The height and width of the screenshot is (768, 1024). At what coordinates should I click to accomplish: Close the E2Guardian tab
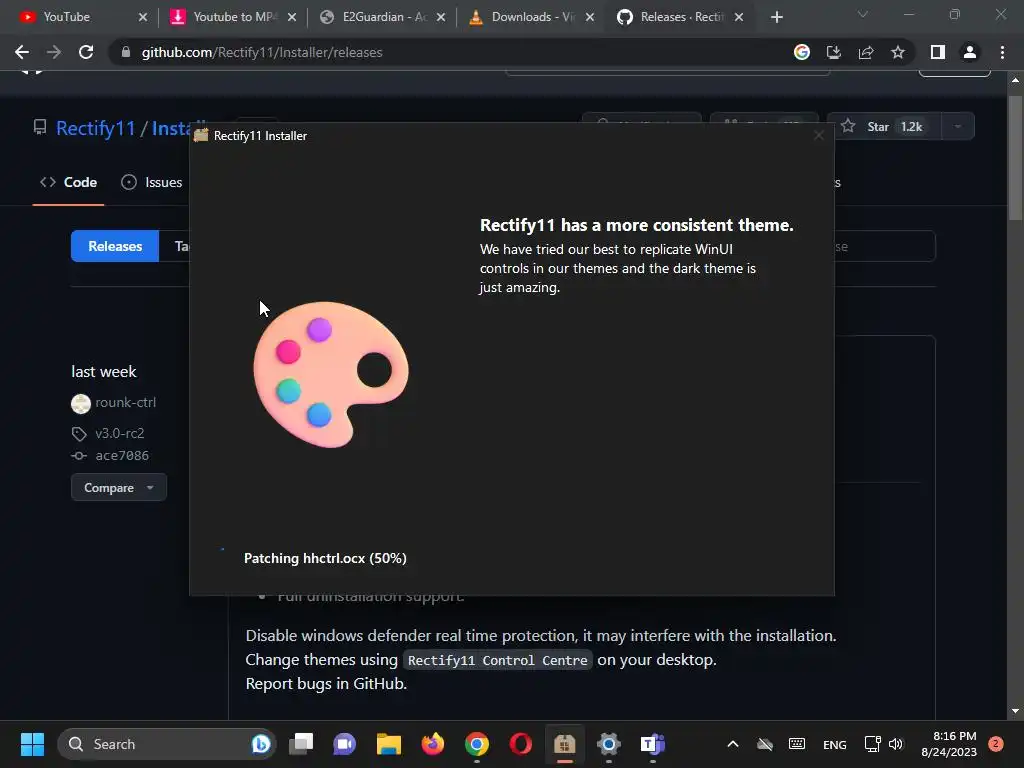(441, 18)
